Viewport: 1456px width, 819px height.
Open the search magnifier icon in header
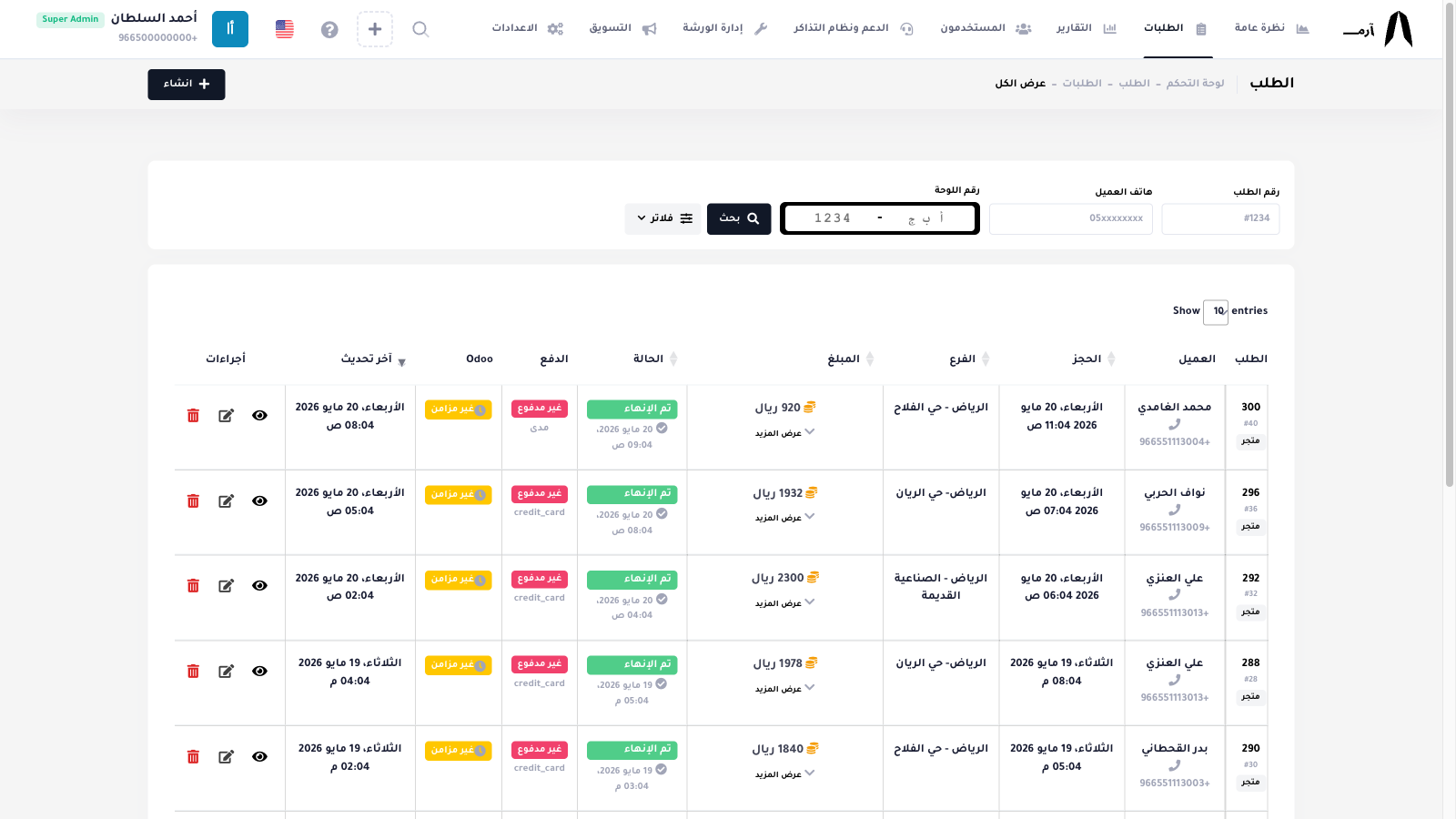[x=420, y=29]
